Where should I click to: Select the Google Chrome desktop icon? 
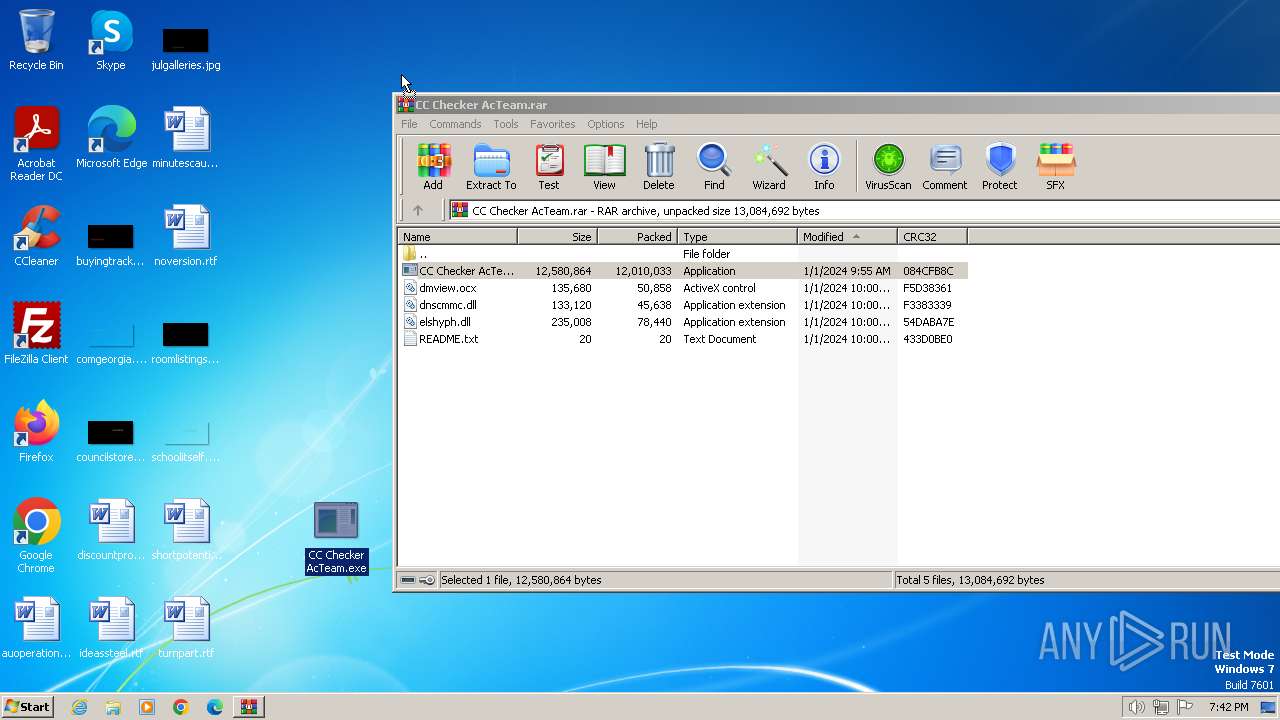pyautogui.click(x=36, y=536)
